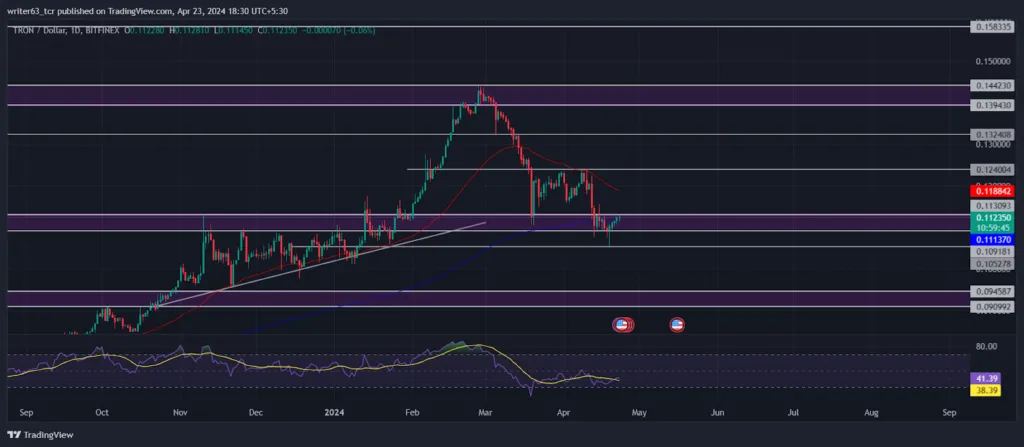1024x447 pixels.
Task: Click the May label on the time axis
Action: tap(639, 413)
